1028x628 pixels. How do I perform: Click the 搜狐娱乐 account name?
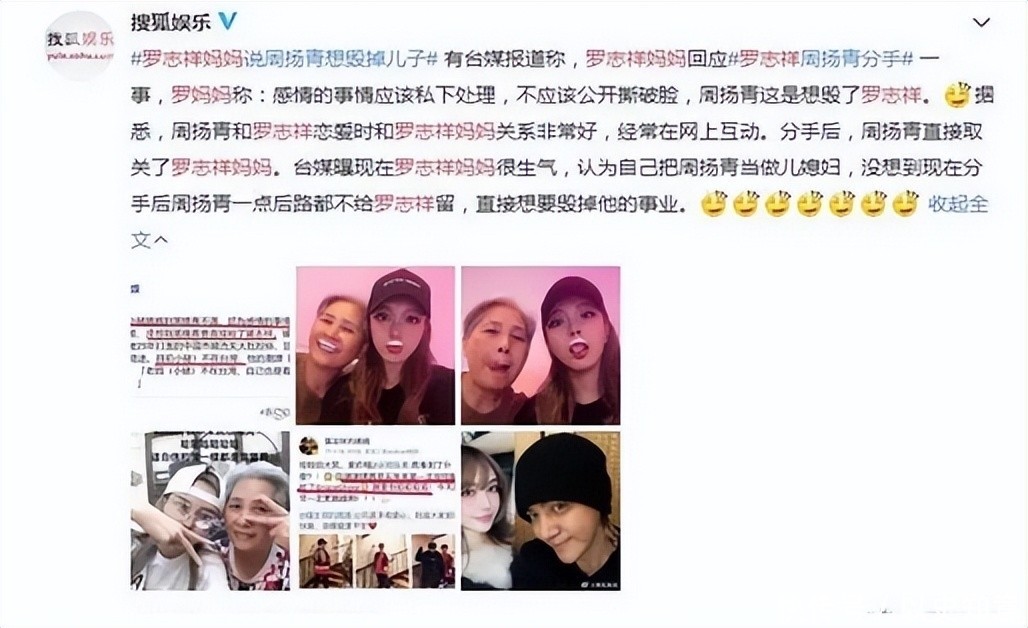point(170,22)
